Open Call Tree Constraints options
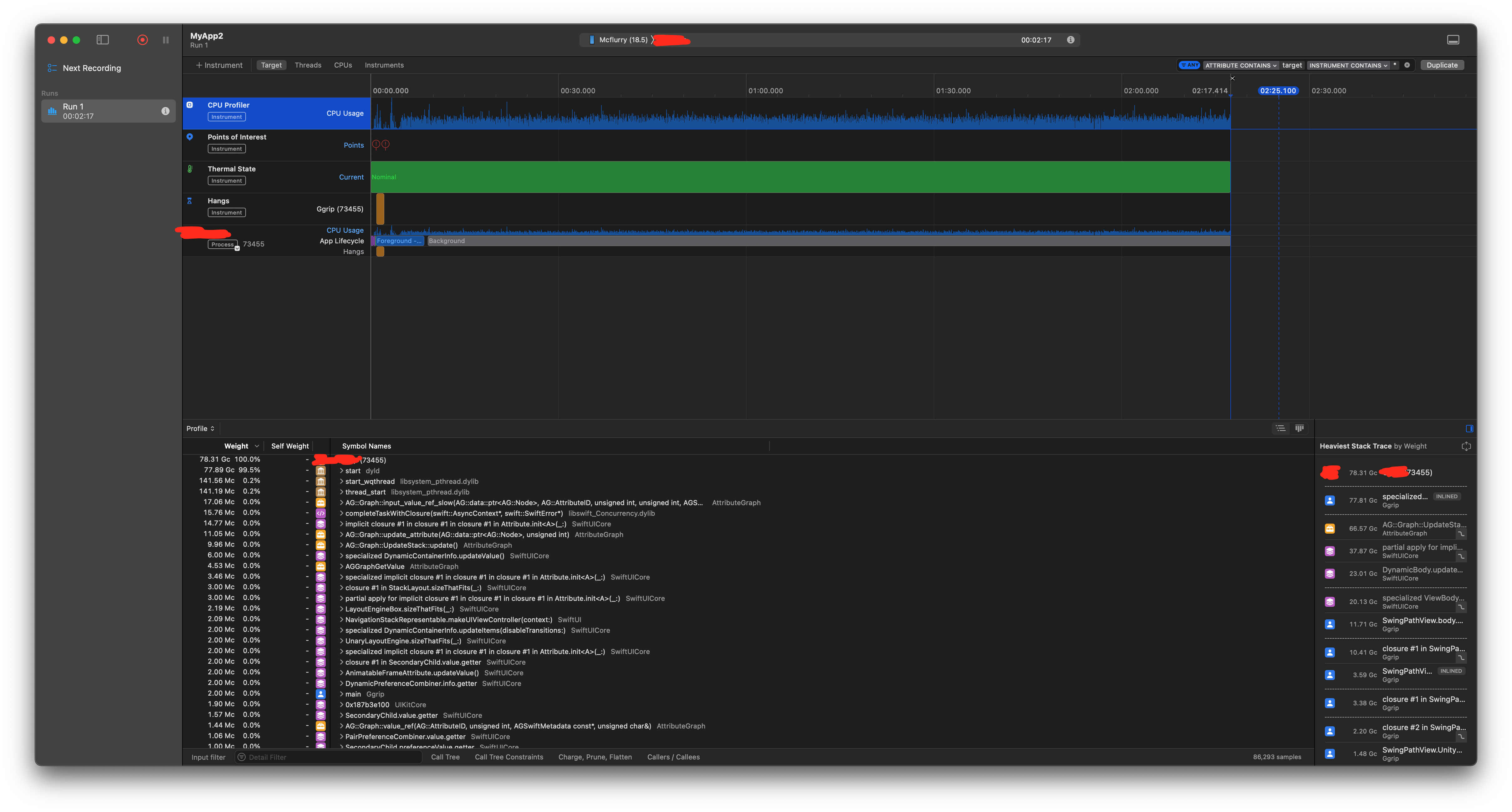This screenshot has width=1512, height=812. pos(508,757)
